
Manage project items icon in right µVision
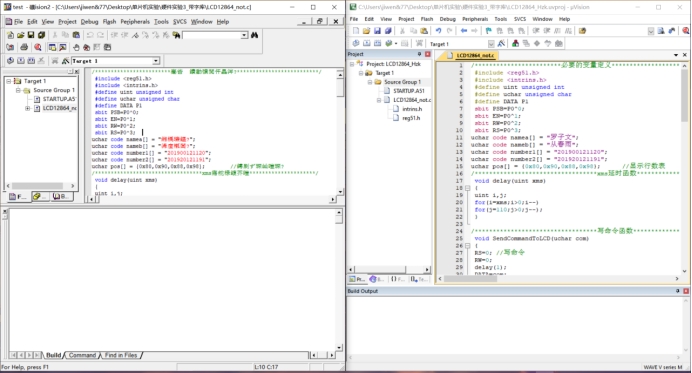pos(515,43)
